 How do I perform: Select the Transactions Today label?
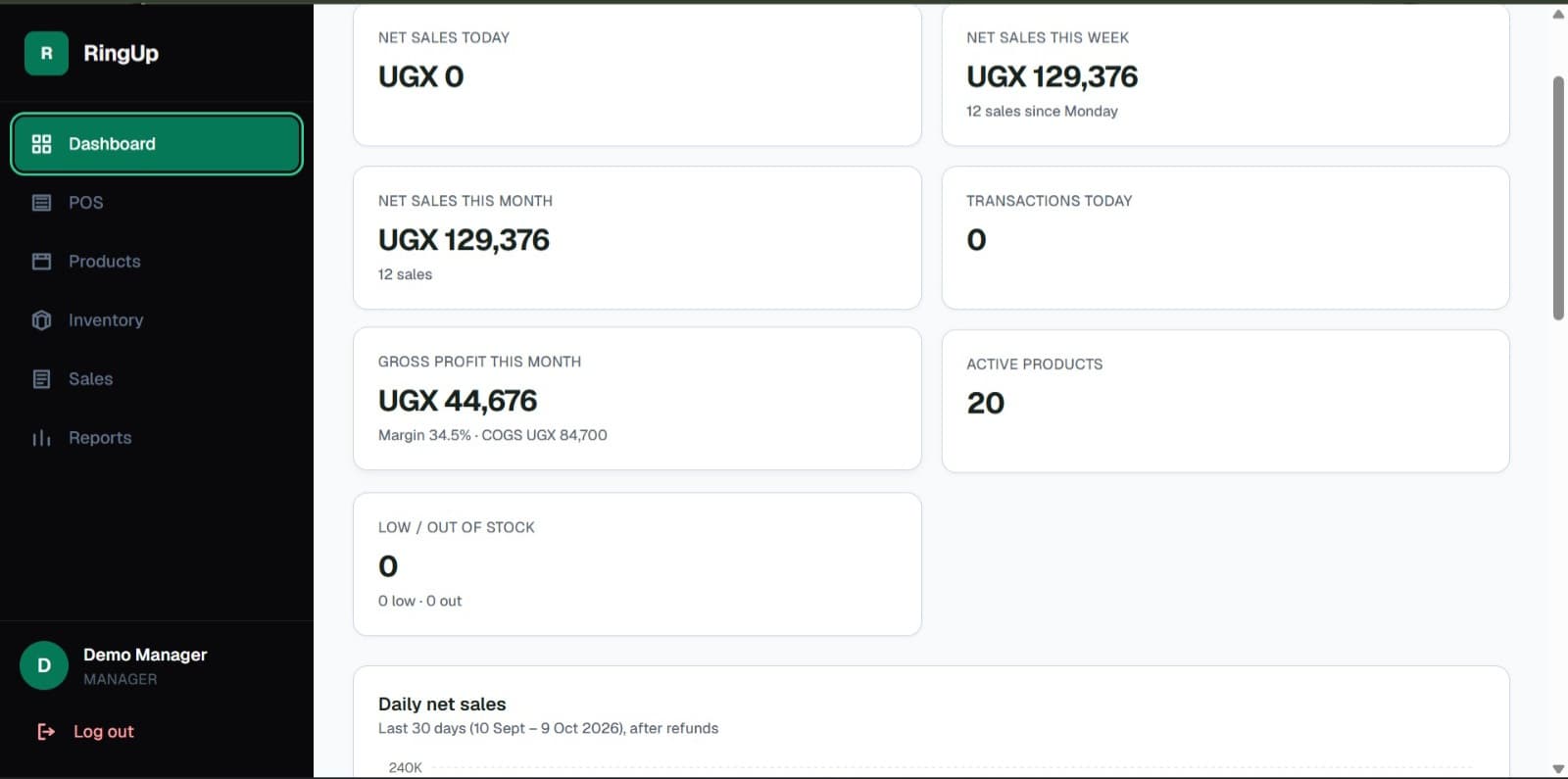(1049, 201)
